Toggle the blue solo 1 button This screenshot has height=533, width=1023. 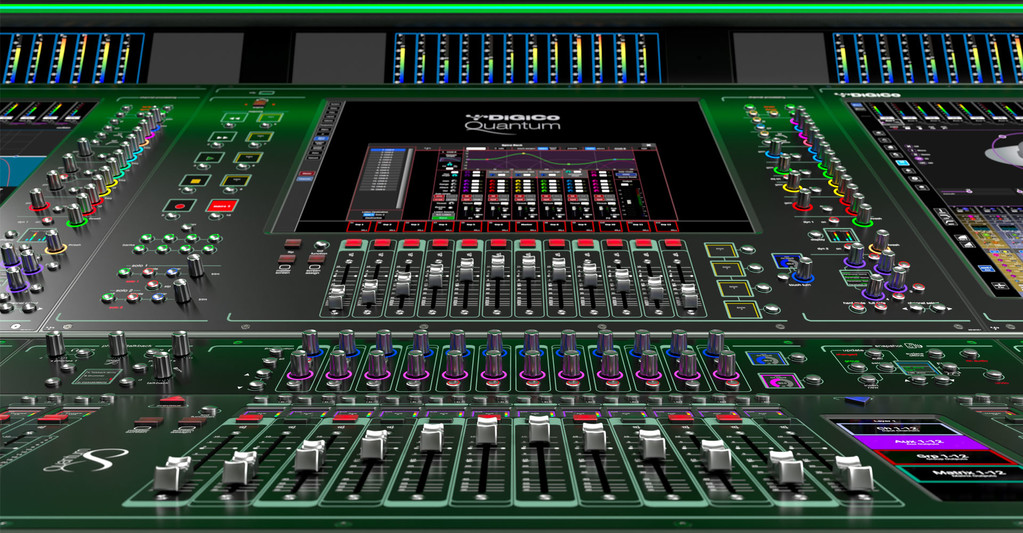coord(172,273)
